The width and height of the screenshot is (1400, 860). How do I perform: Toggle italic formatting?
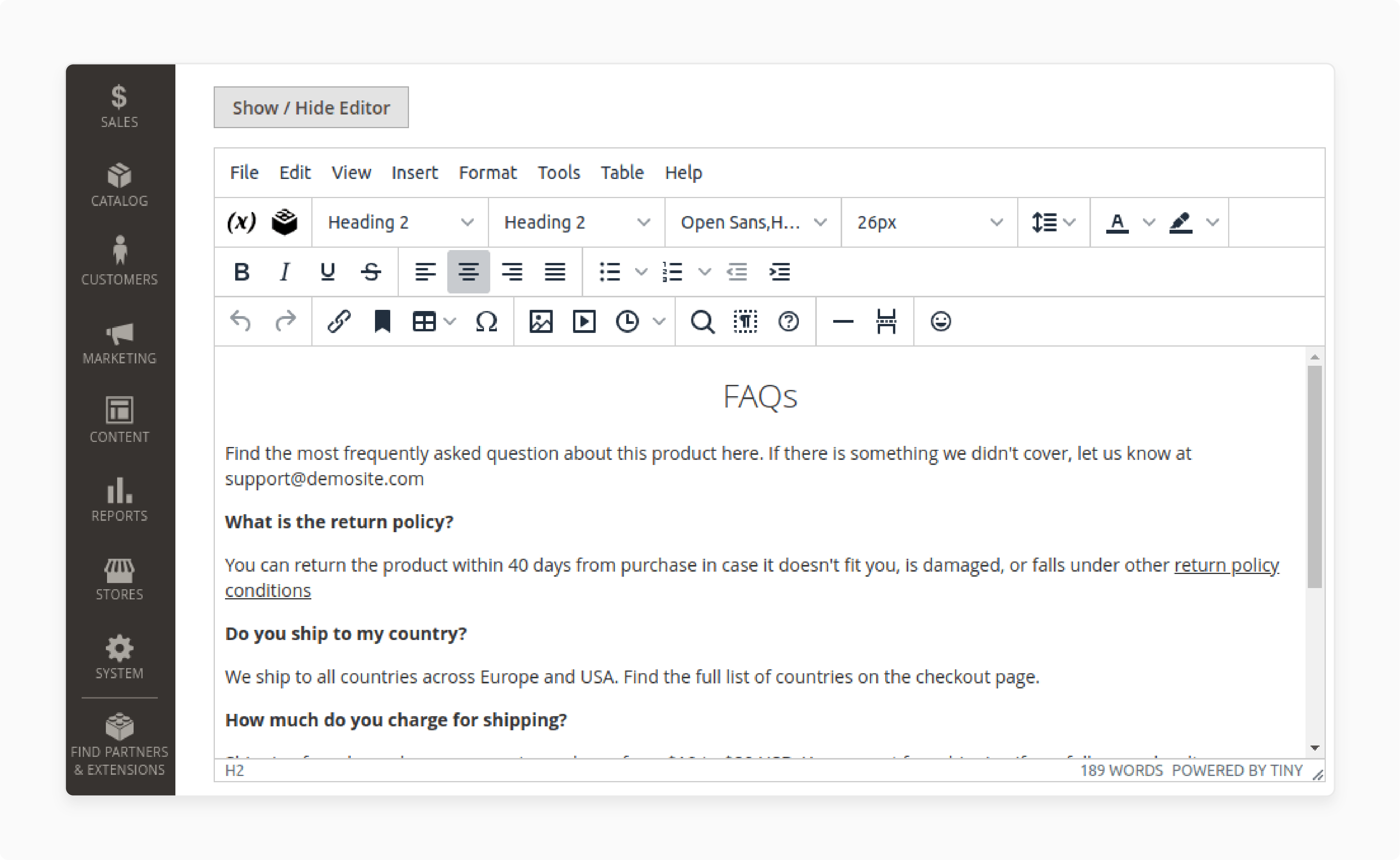[x=285, y=272]
